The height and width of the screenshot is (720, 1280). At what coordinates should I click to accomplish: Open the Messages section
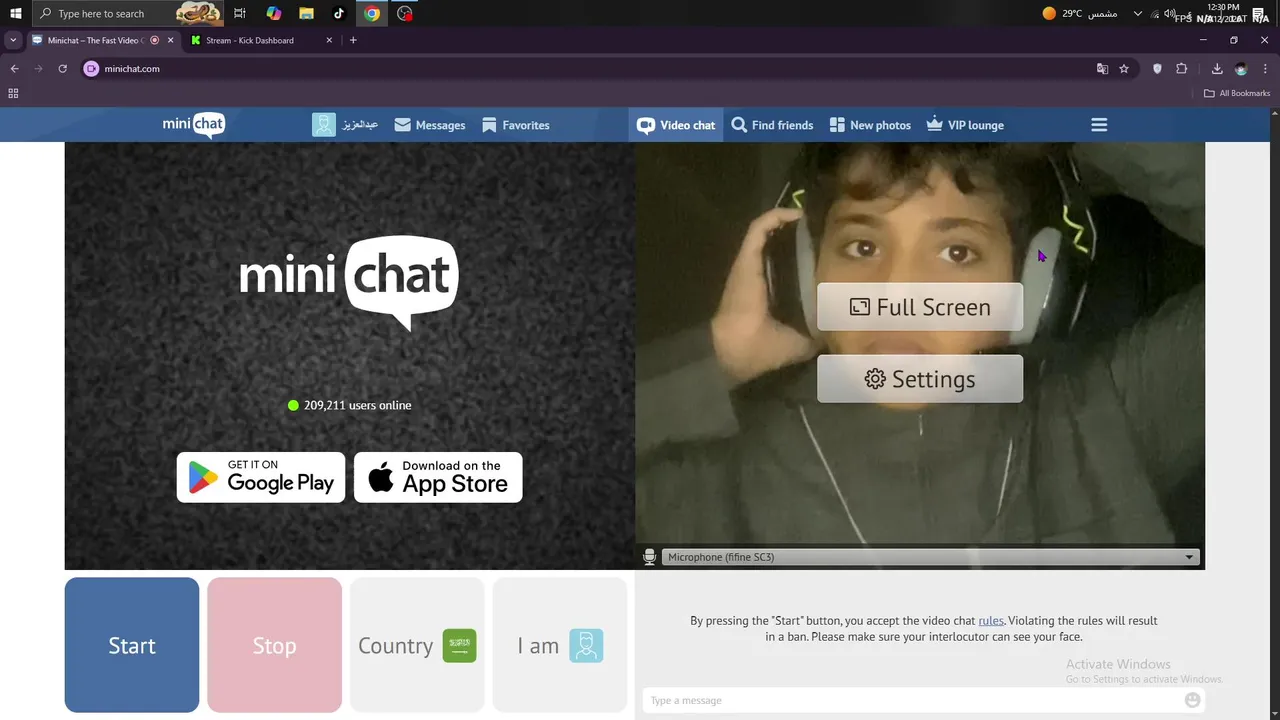(x=430, y=125)
